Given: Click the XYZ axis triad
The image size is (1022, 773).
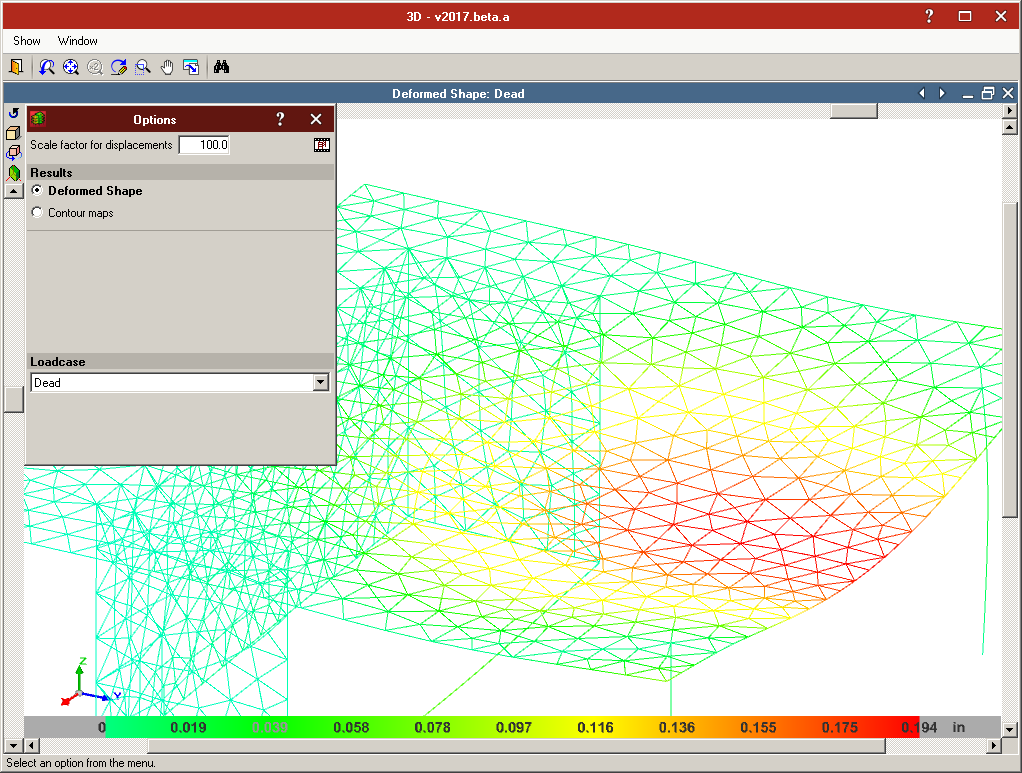Looking at the screenshot, I should pos(89,682).
